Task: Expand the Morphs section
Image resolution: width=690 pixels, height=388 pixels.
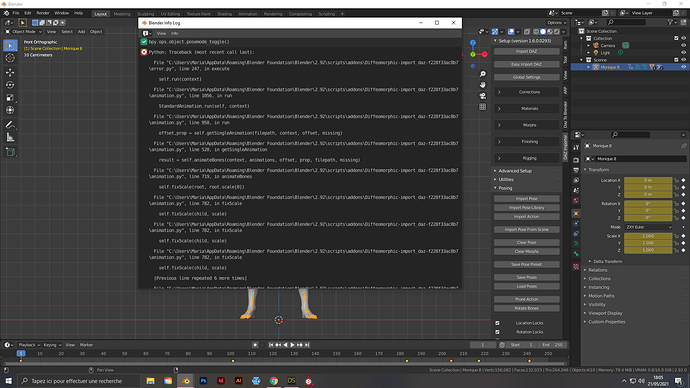Action: [x=527, y=125]
